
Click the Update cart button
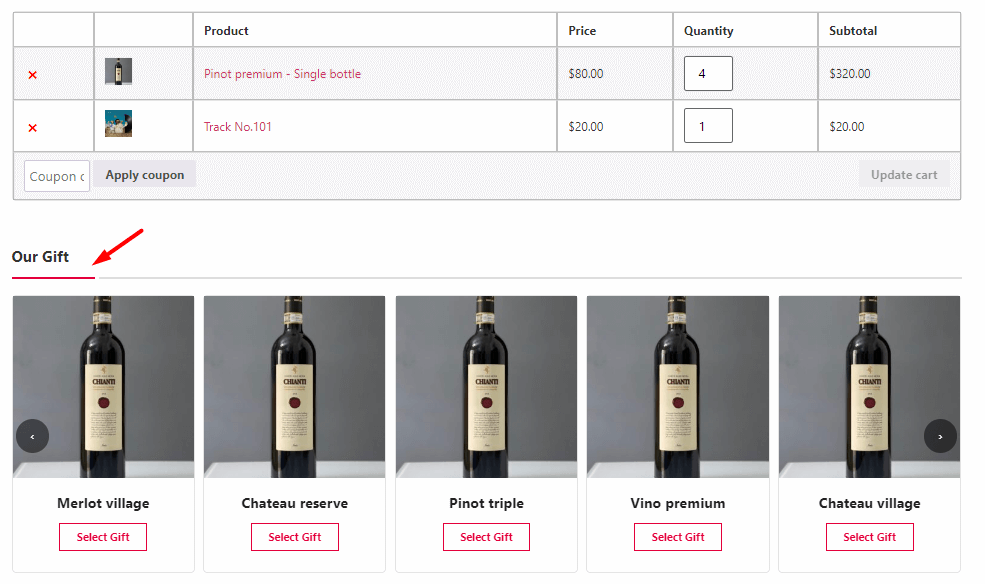904,175
